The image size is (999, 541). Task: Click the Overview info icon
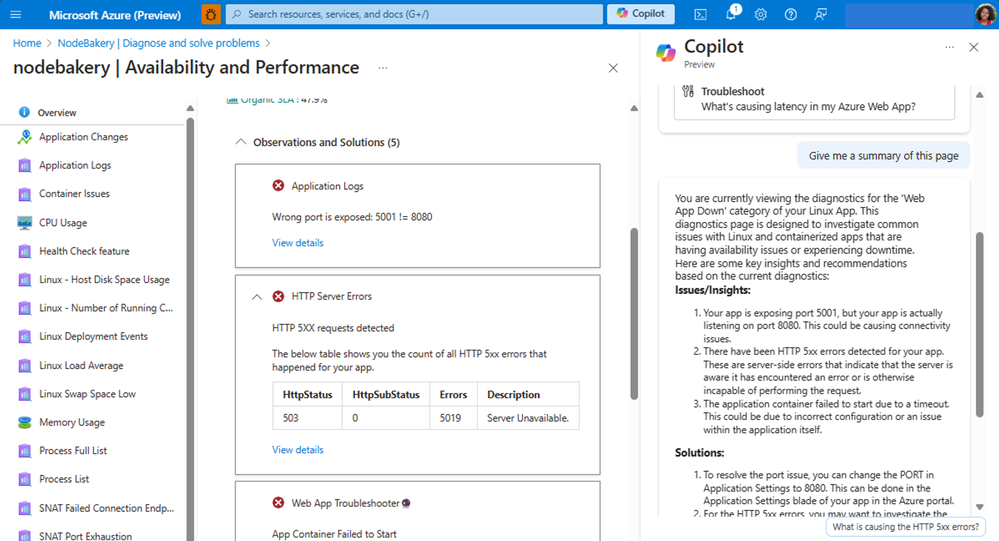[24, 112]
